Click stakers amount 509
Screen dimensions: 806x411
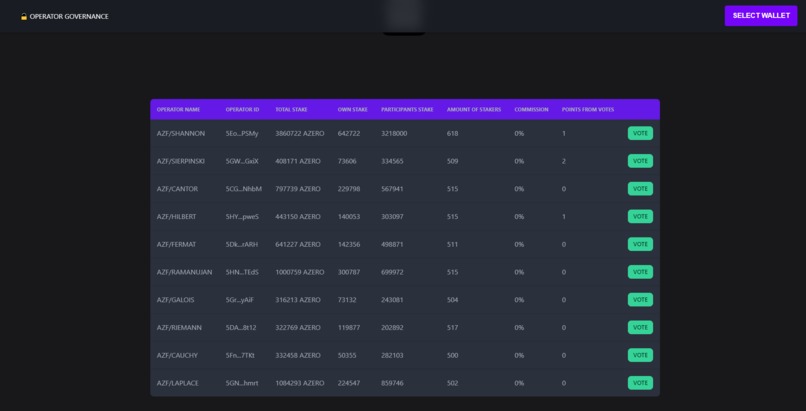(452, 161)
